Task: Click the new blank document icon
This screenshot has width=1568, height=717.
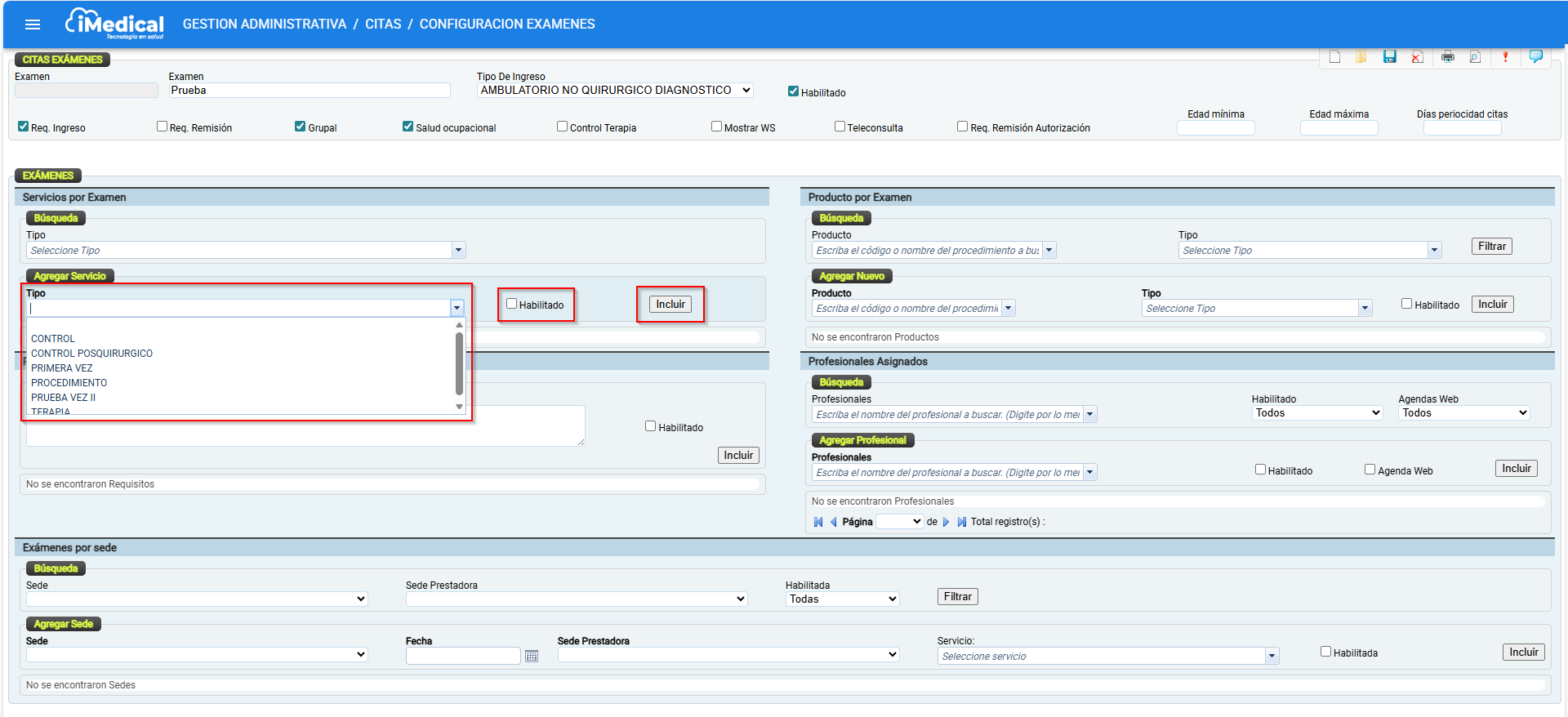Action: click(1334, 57)
